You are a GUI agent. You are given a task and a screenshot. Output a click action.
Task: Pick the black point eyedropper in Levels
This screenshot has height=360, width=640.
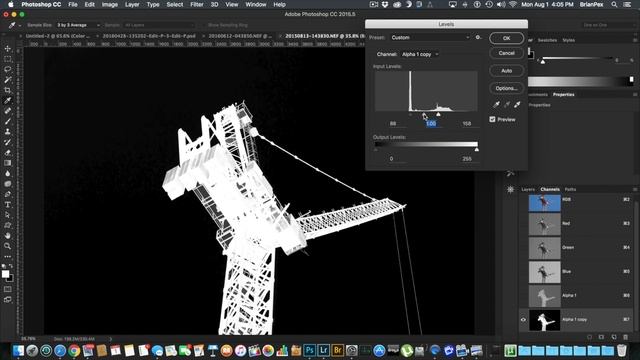tap(496, 105)
